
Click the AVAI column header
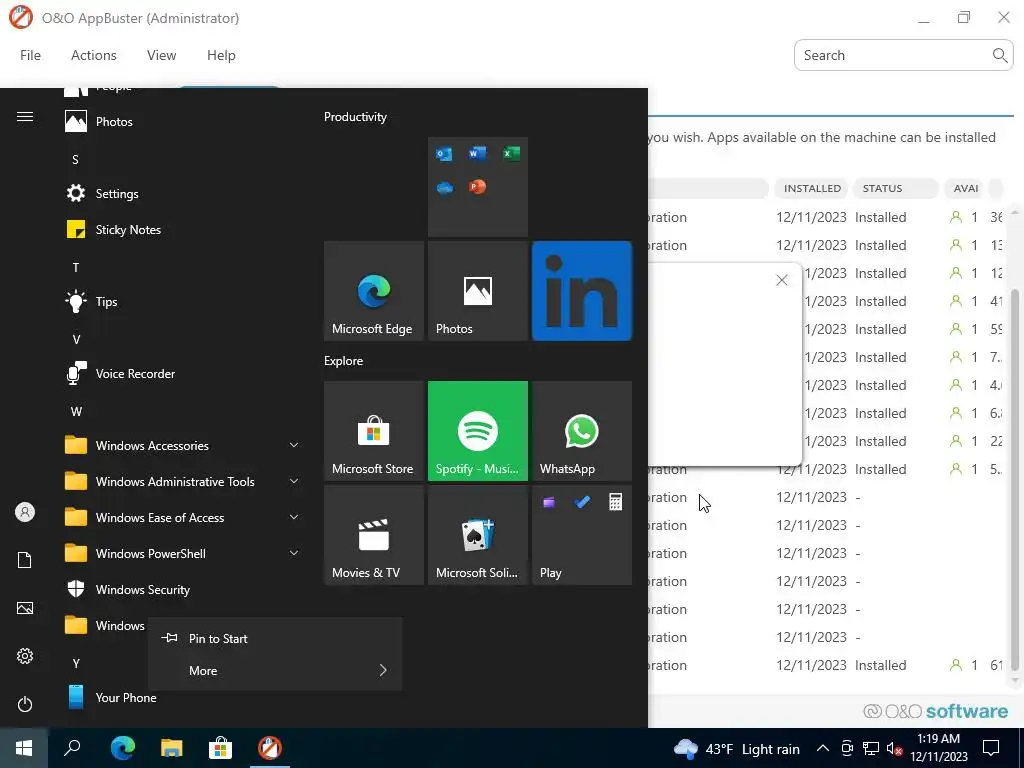point(966,188)
